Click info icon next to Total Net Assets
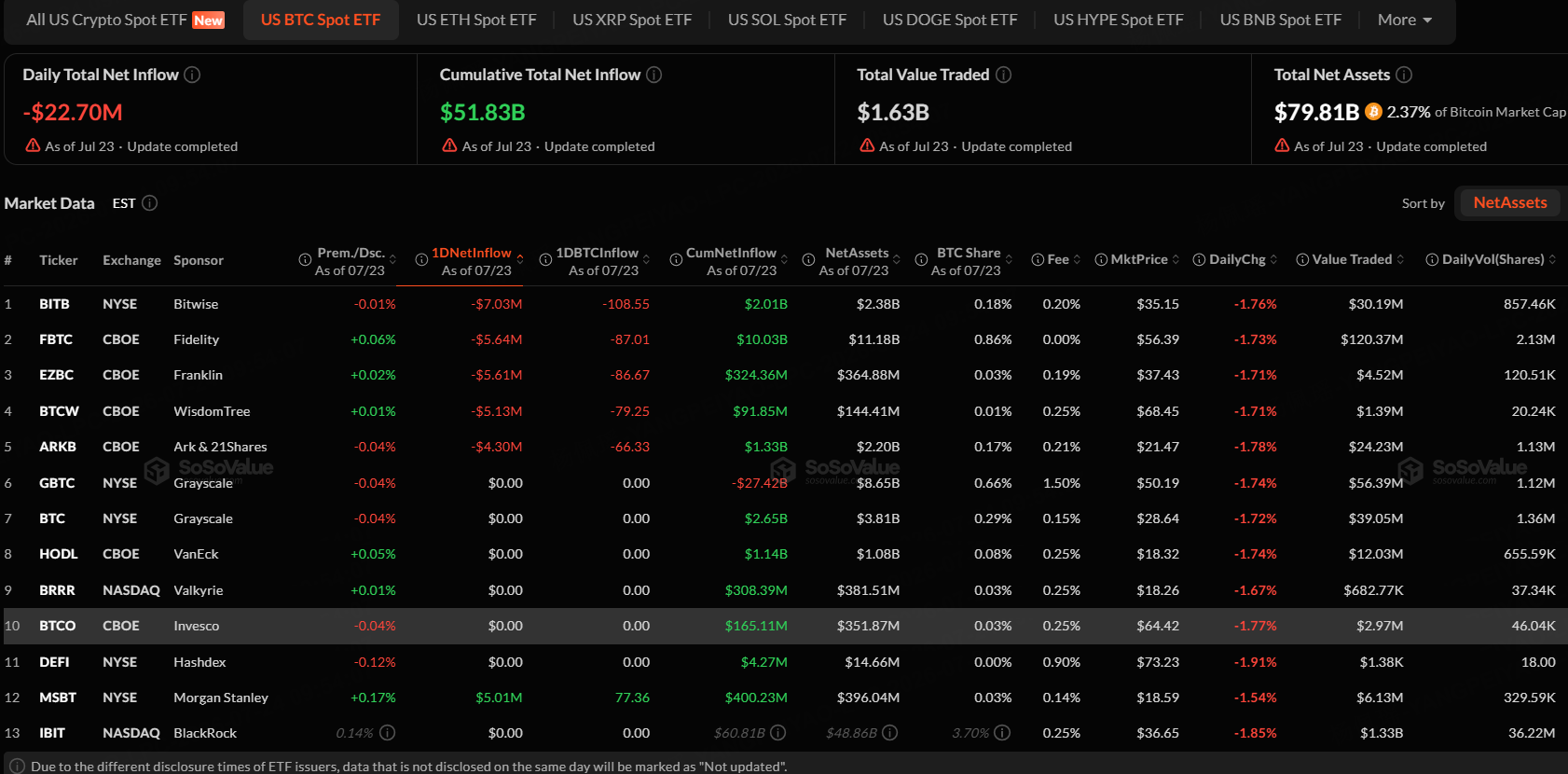Viewport: 1568px width, 774px height. coord(1404,75)
